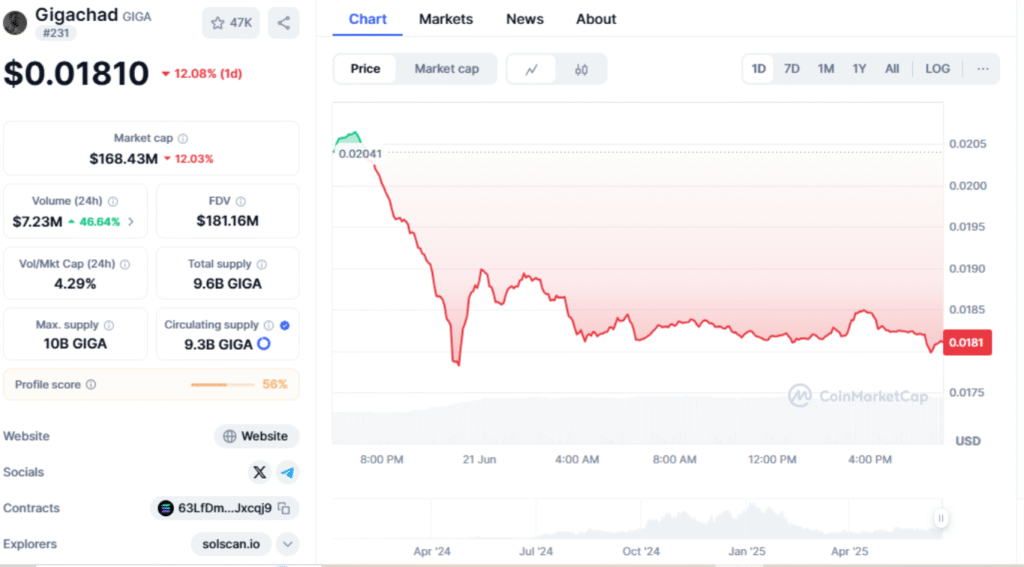The height and width of the screenshot is (567, 1024).
Task: Open the Telegram social link
Action: [x=287, y=472]
